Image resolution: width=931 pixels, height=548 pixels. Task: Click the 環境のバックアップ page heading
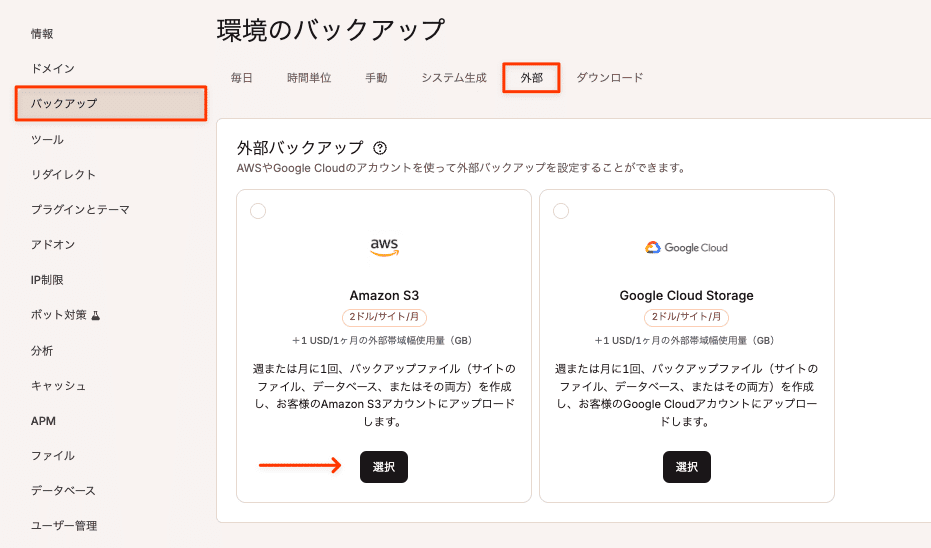pos(331,30)
